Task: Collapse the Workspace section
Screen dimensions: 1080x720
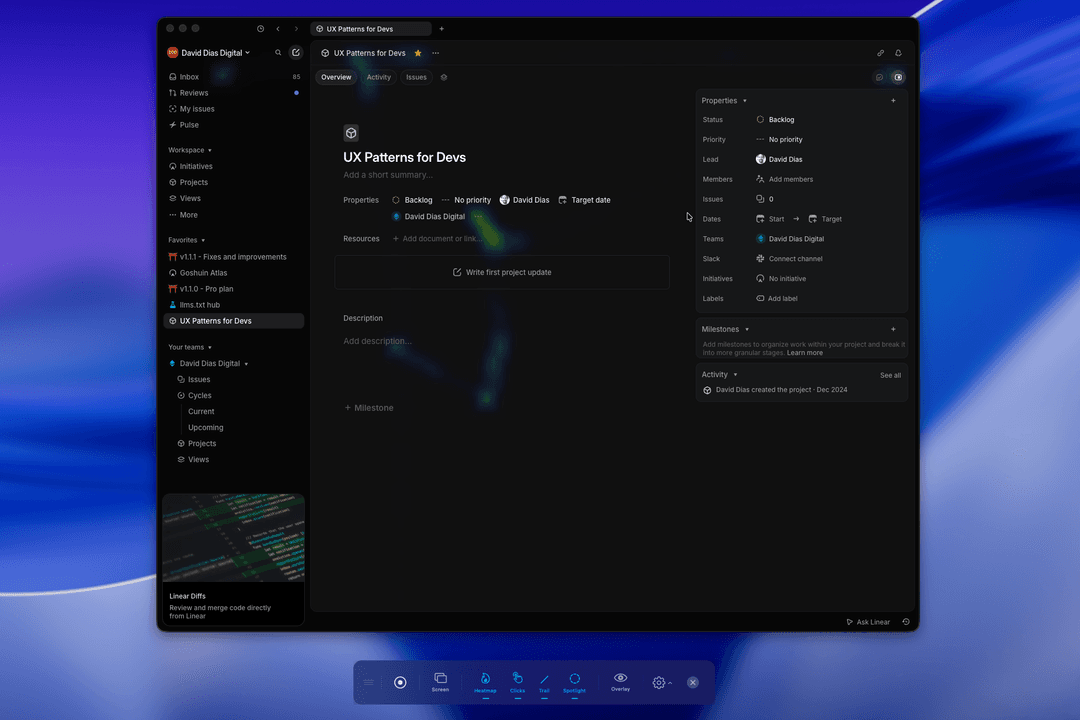Action: tap(189, 150)
